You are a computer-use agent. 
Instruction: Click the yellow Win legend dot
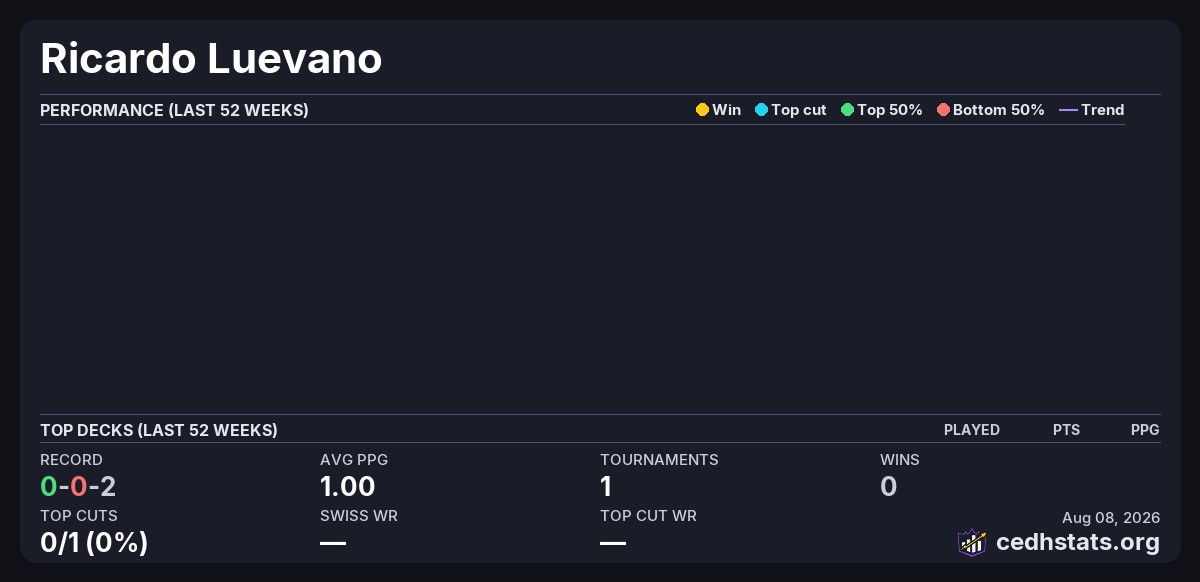point(702,110)
